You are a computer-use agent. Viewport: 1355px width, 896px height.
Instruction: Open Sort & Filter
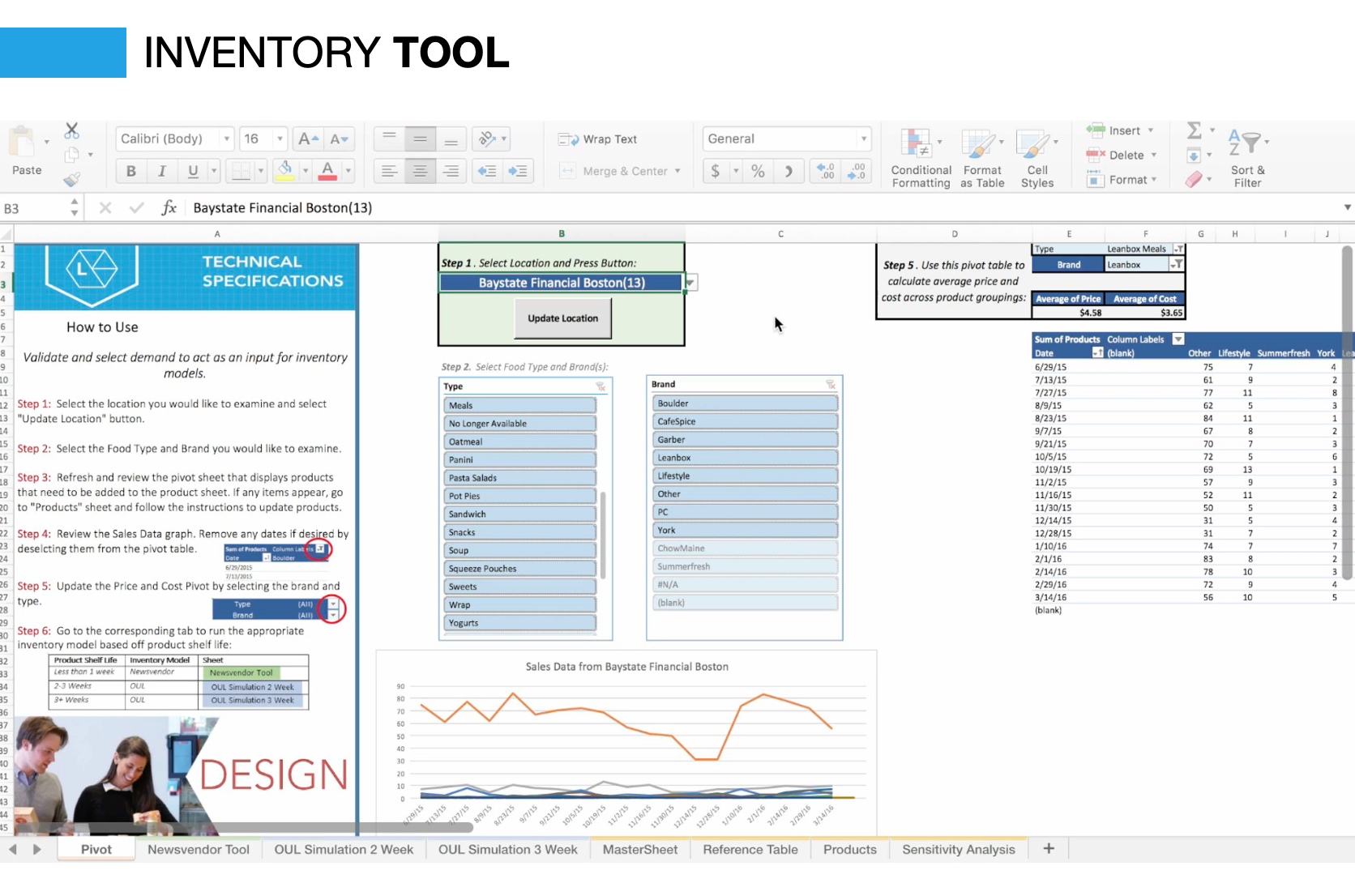pos(1248,159)
